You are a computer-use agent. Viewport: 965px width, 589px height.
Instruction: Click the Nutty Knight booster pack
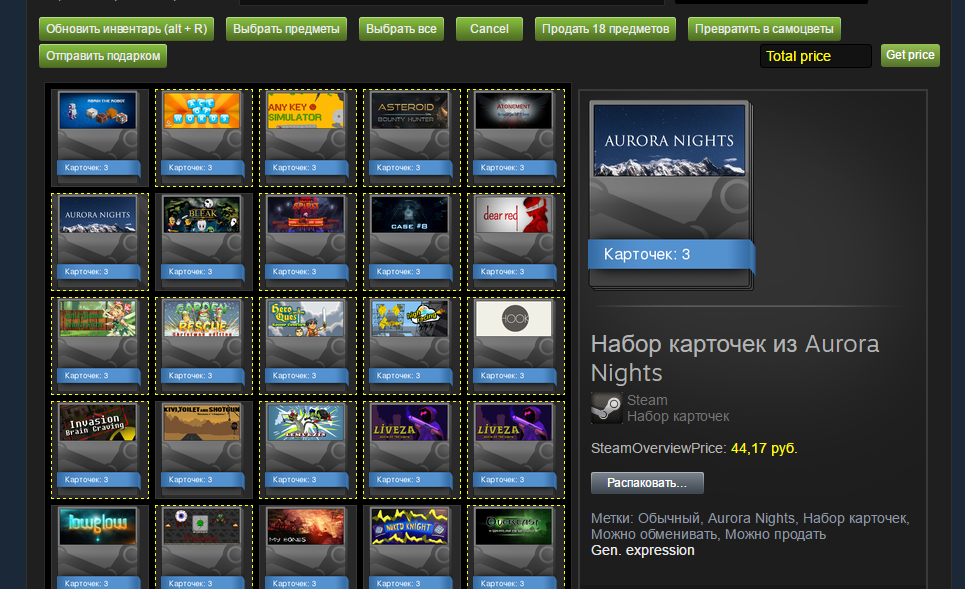412,548
